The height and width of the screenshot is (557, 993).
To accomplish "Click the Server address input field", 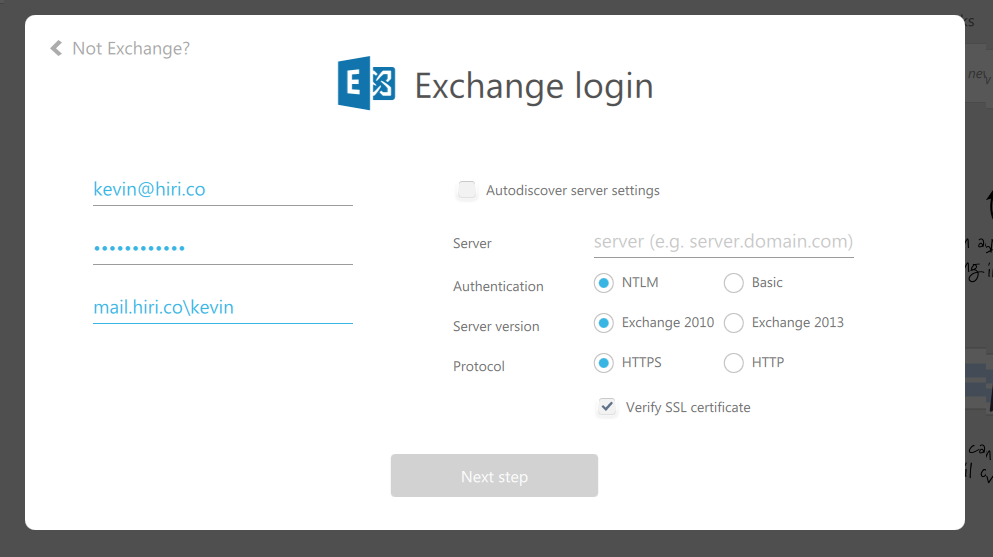I will click(723, 242).
